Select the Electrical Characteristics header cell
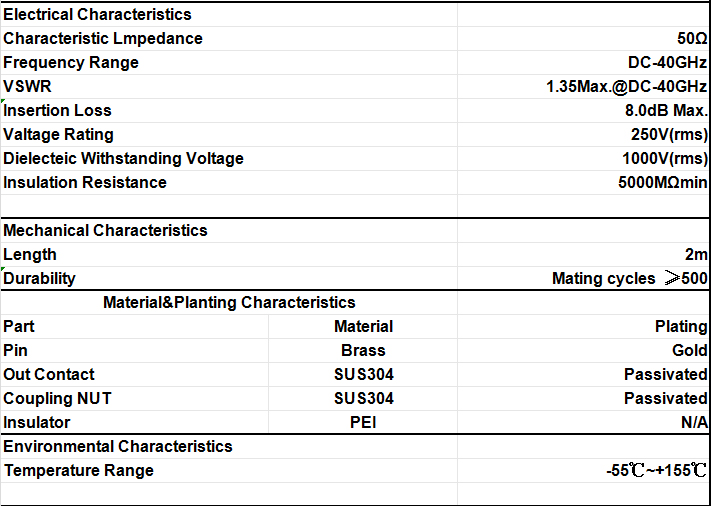Screen dimensions: 711x506 [229, 15]
